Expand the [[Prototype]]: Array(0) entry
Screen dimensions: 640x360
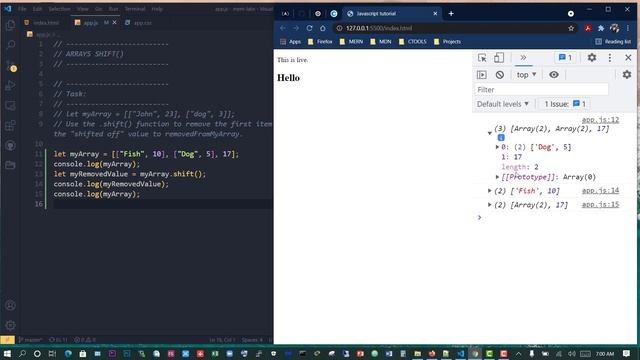tap(497, 177)
